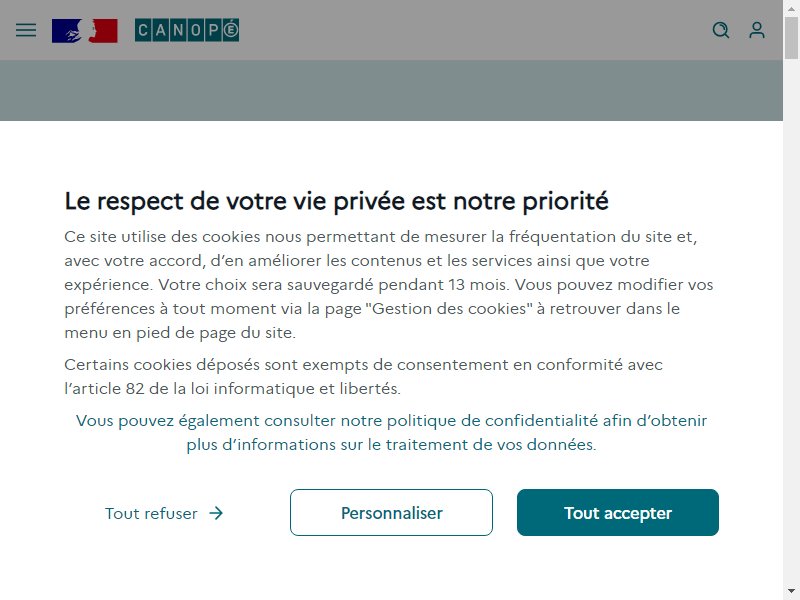Click the vertical scrollbar thumb
This screenshot has width=800, height=600.
791,38
